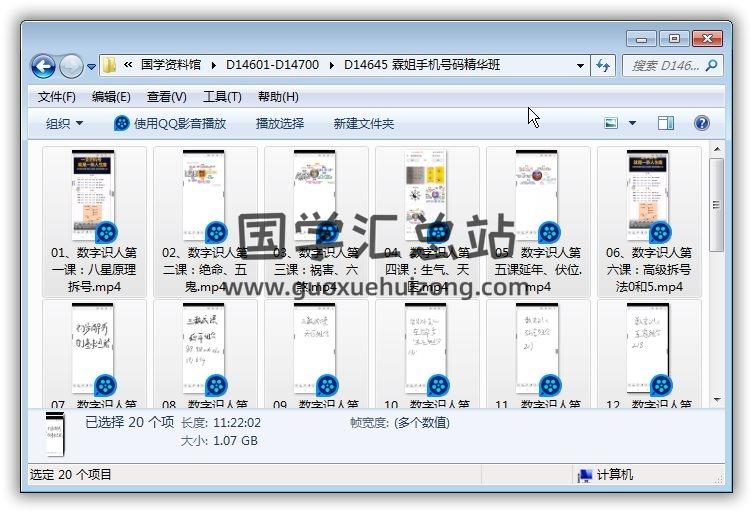The width and height of the screenshot is (753, 513).
Task: Select the handwritten video thumbnail 08
Action: (x=204, y=348)
